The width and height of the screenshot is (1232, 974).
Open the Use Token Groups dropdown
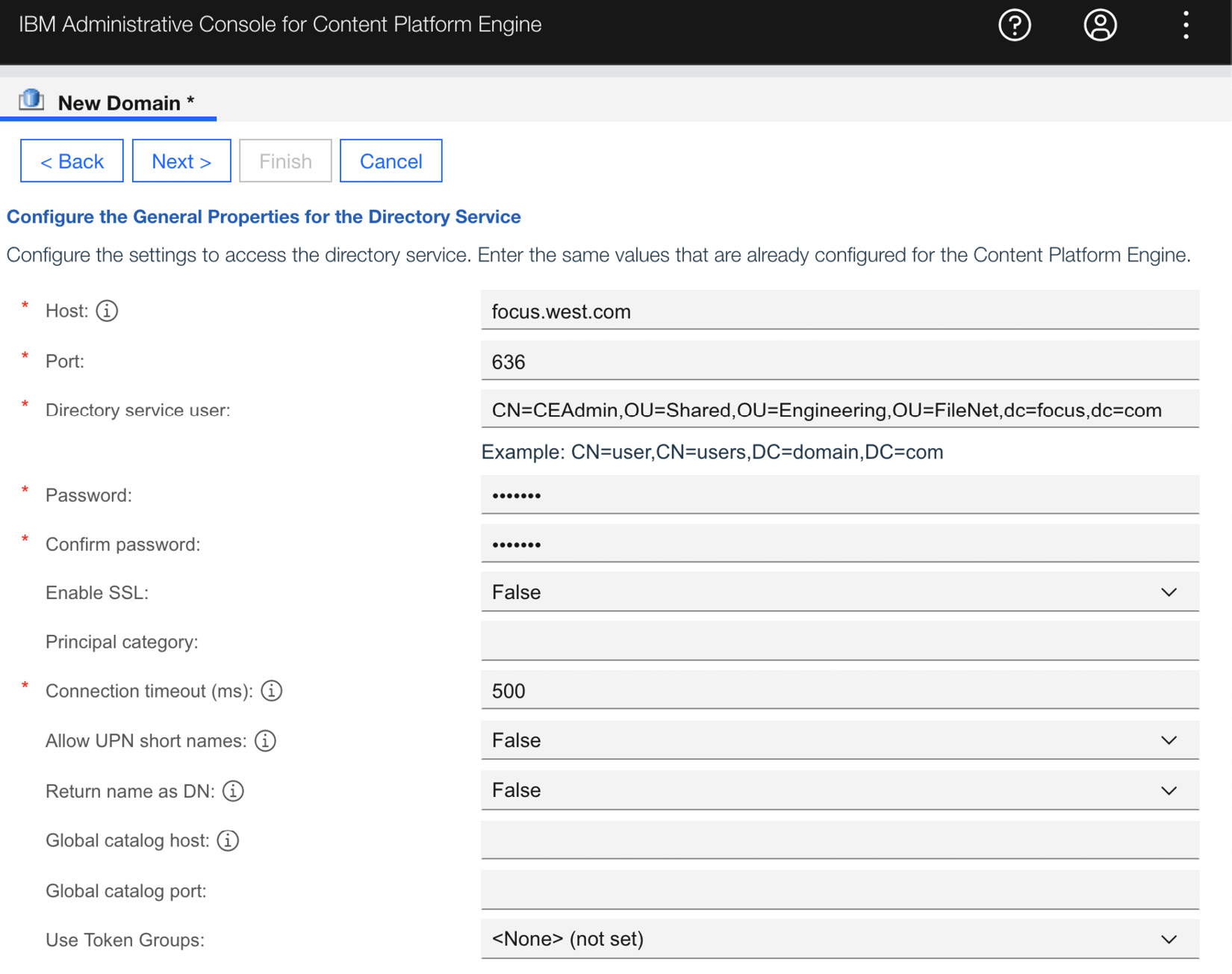840,939
